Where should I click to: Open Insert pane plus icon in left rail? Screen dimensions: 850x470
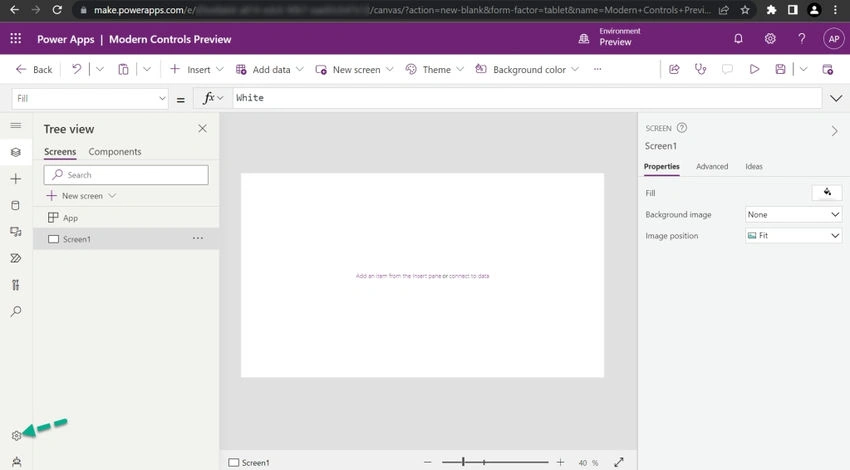coord(16,179)
